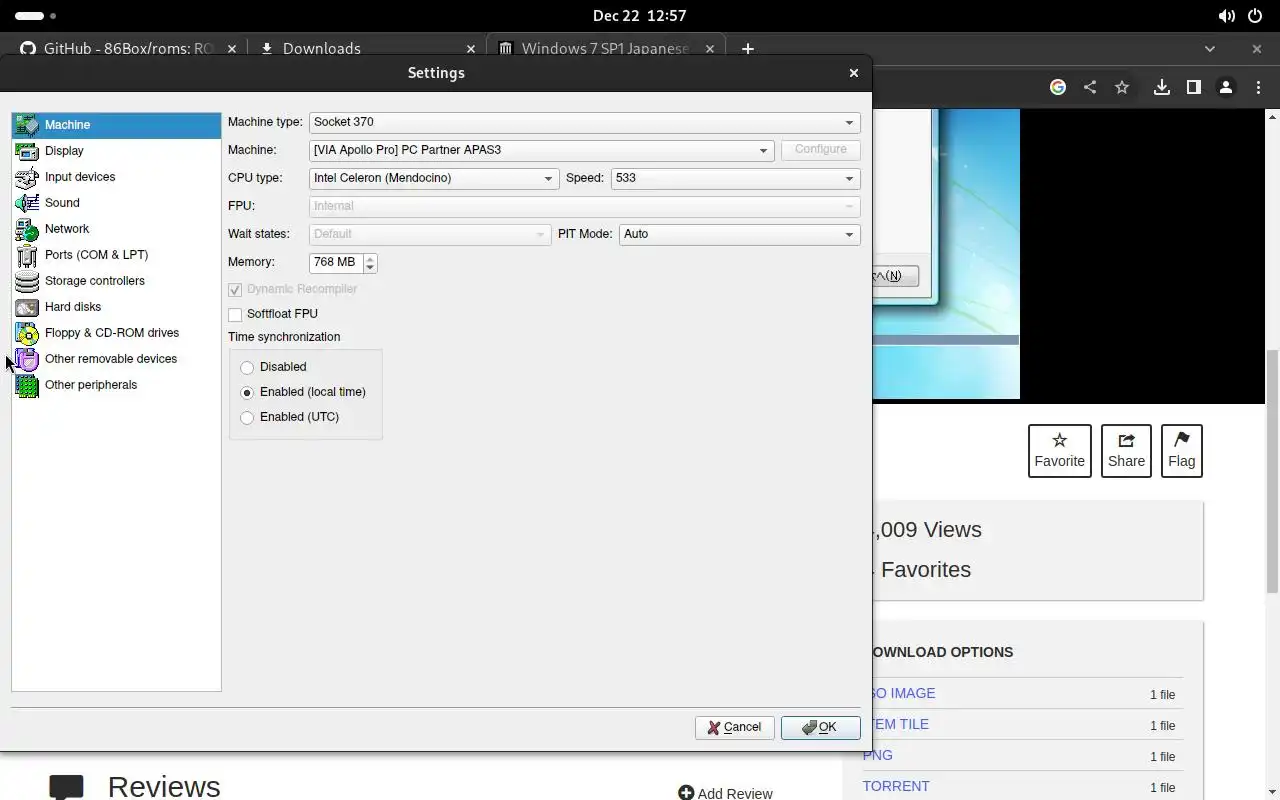Open Other removable devices icon
The image size is (1280, 800).
click(27, 359)
